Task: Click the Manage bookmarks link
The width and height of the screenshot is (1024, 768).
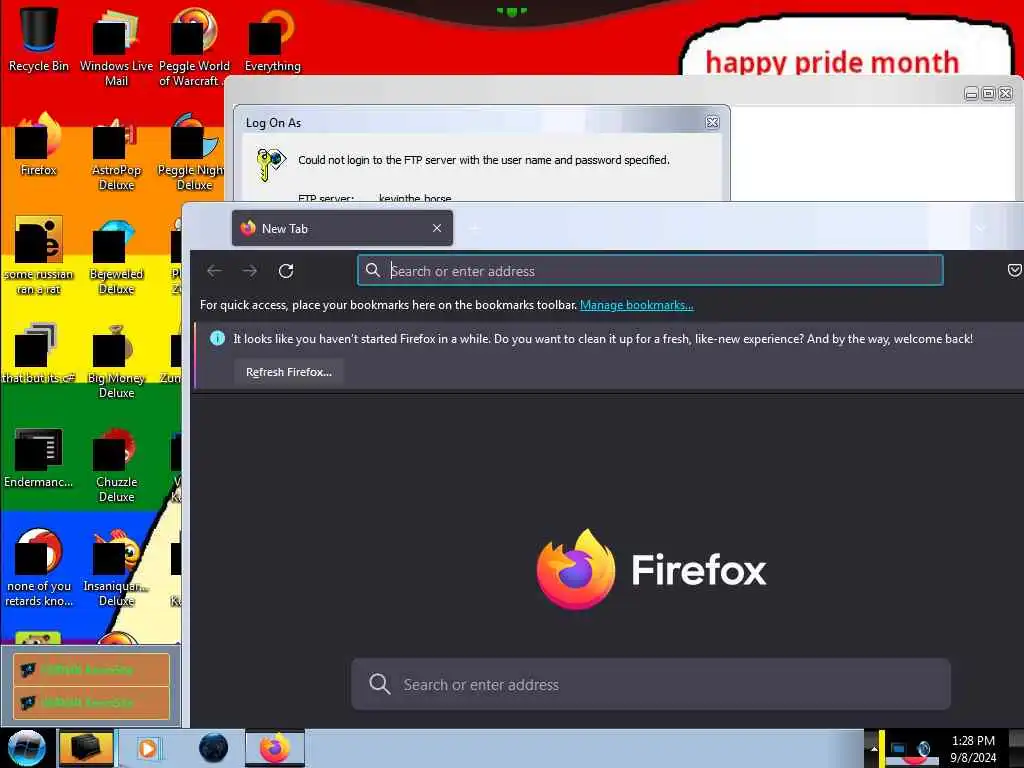Action: tap(637, 305)
